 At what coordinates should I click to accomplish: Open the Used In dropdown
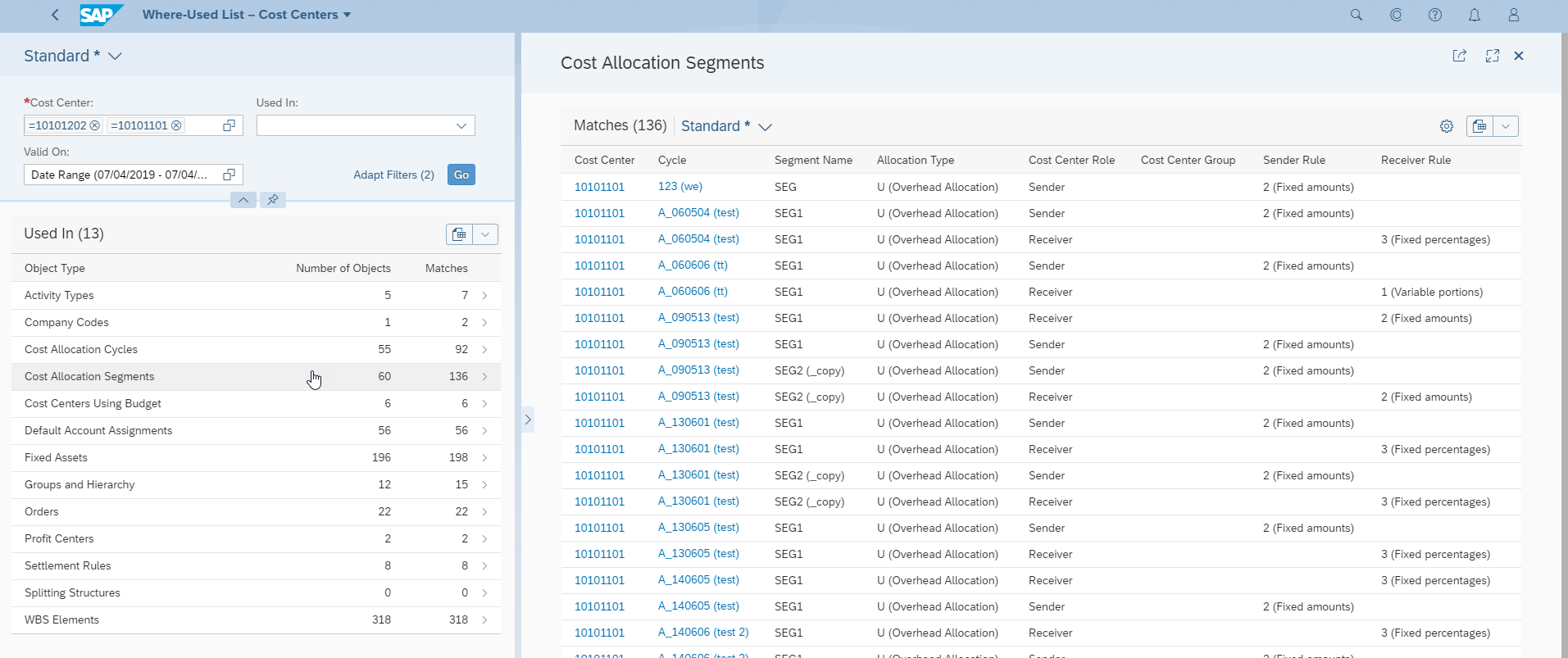pos(461,125)
